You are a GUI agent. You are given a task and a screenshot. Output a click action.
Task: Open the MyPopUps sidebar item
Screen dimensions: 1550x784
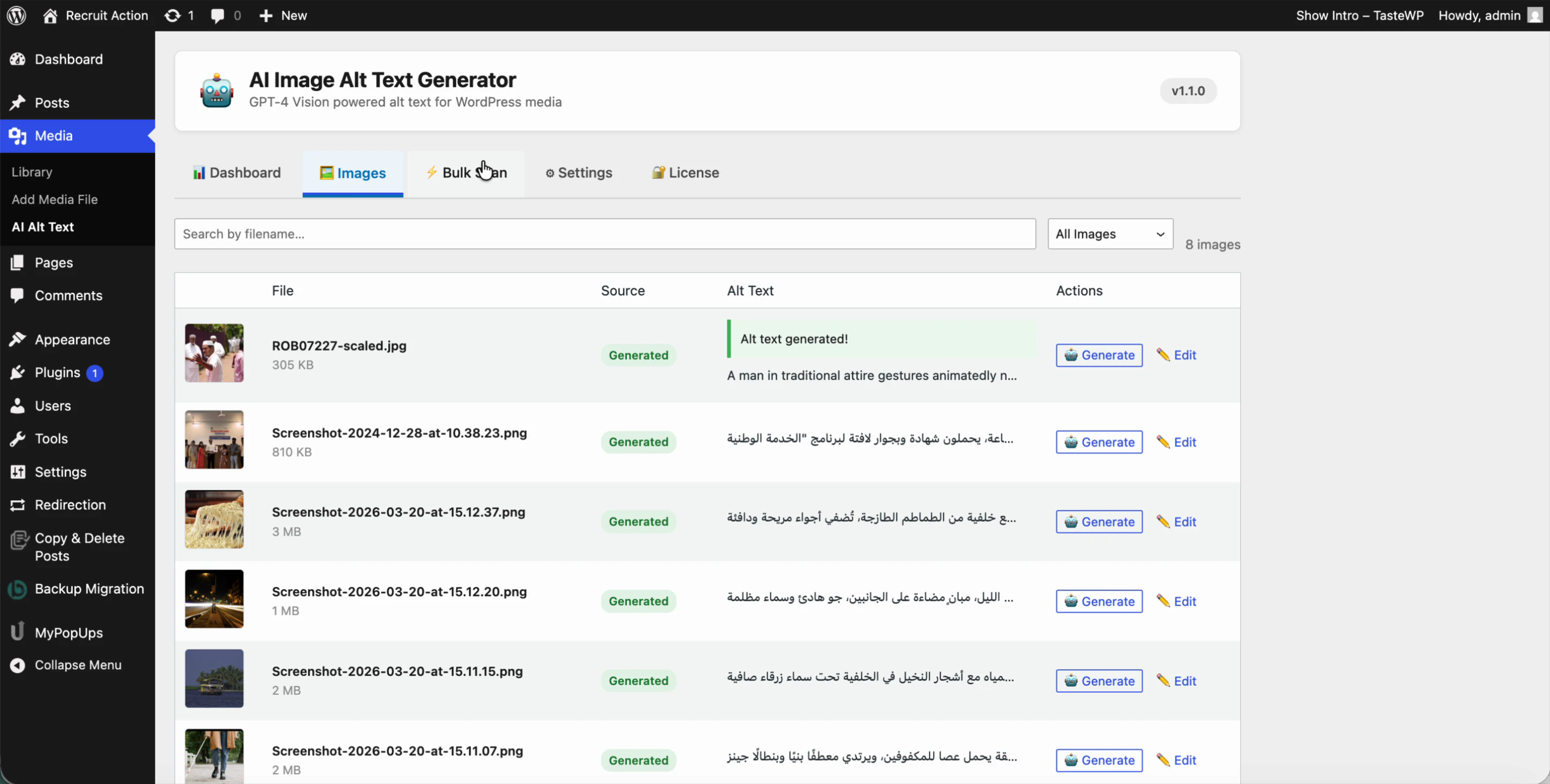(68, 632)
